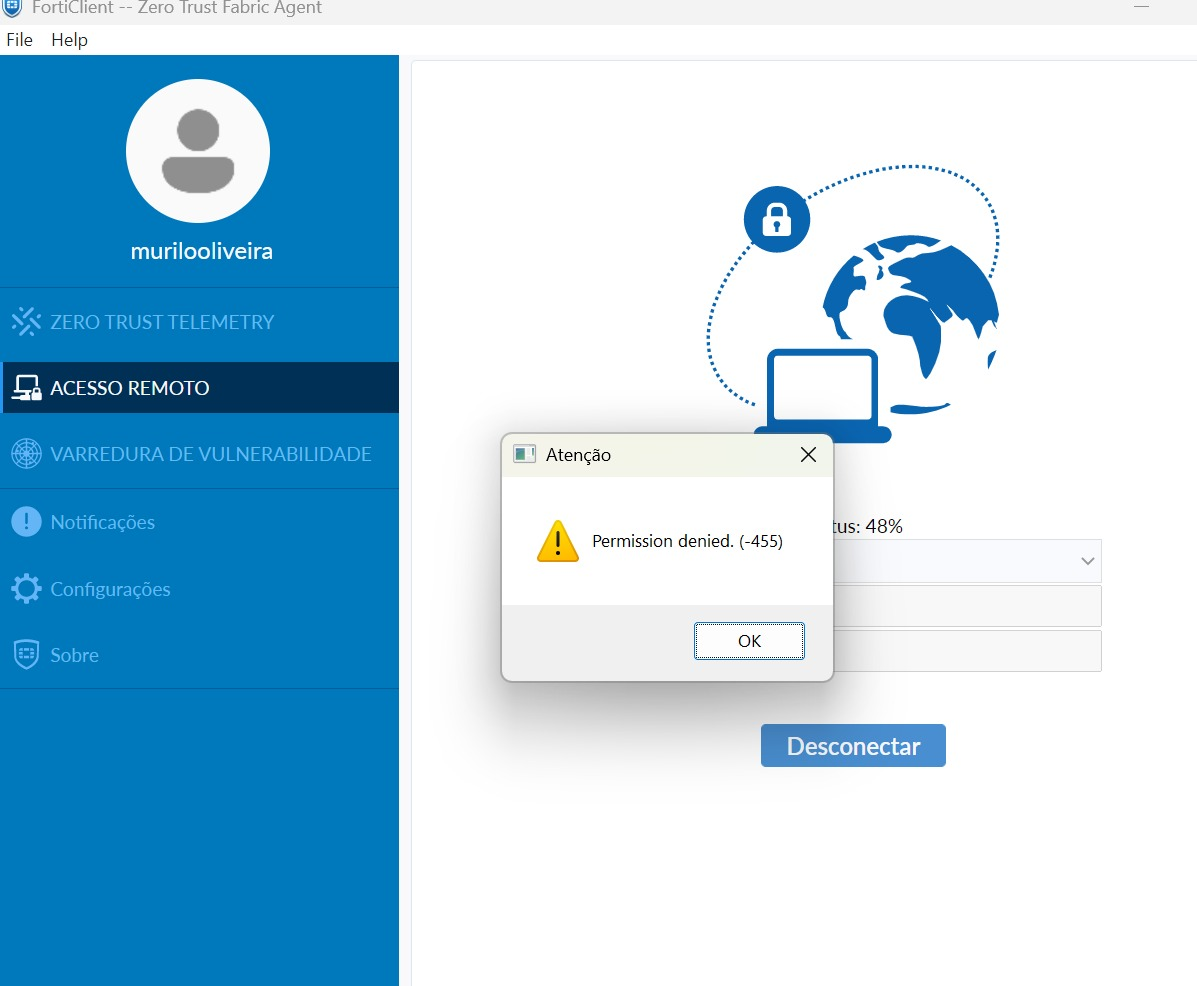1197x986 pixels.
Task: Click the vulnerability scan radar icon
Action: [26, 453]
